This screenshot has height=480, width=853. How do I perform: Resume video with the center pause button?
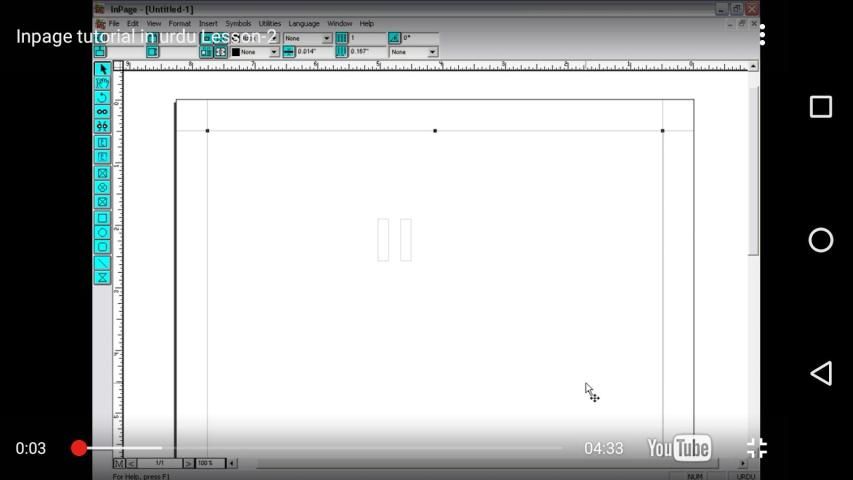pyautogui.click(x=395, y=240)
